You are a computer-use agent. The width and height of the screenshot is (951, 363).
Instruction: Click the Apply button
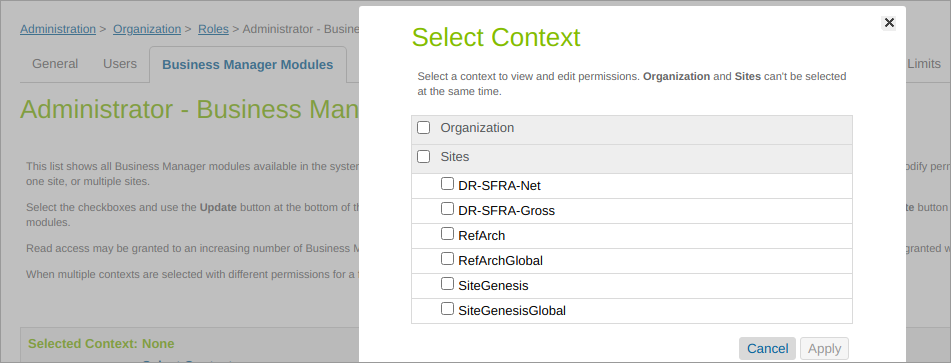click(824, 348)
